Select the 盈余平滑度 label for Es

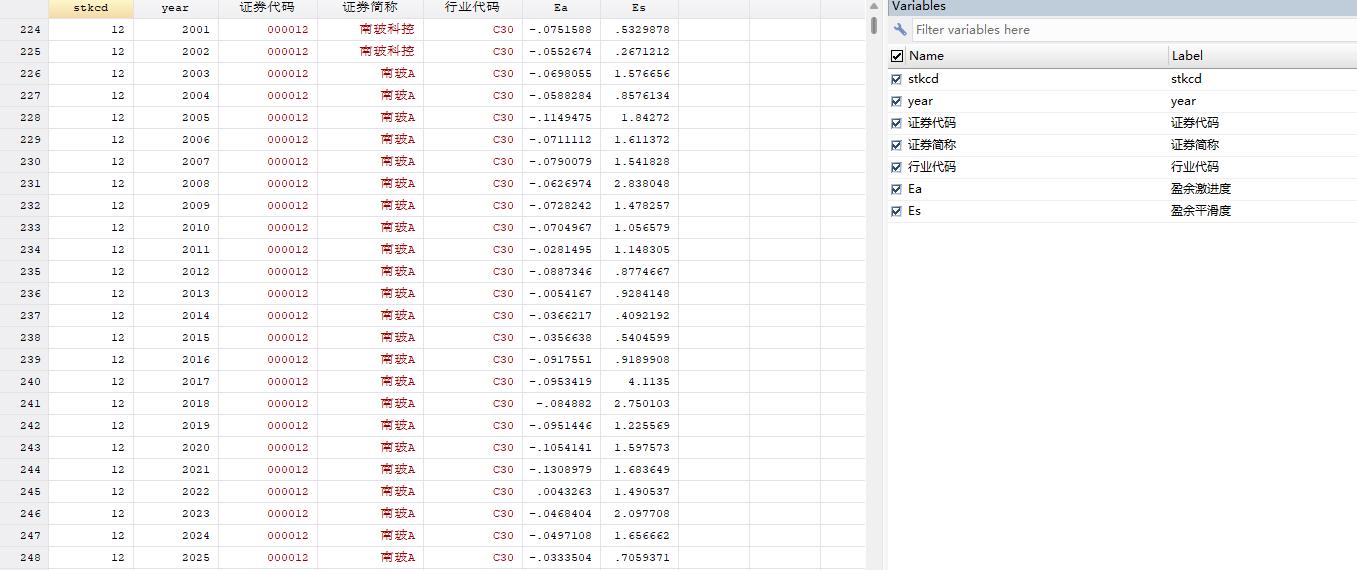click(x=1201, y=211)
